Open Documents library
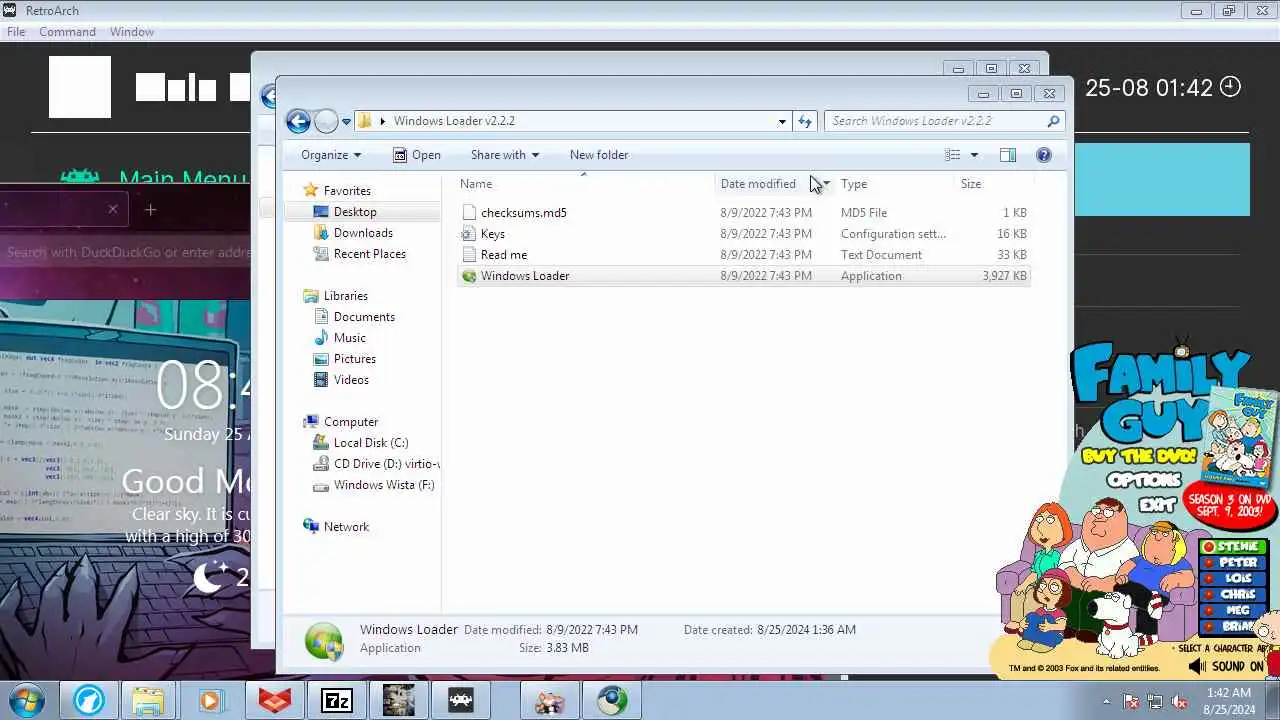The width and height of the screenshot is (1280, 720). tap(364, 317)
